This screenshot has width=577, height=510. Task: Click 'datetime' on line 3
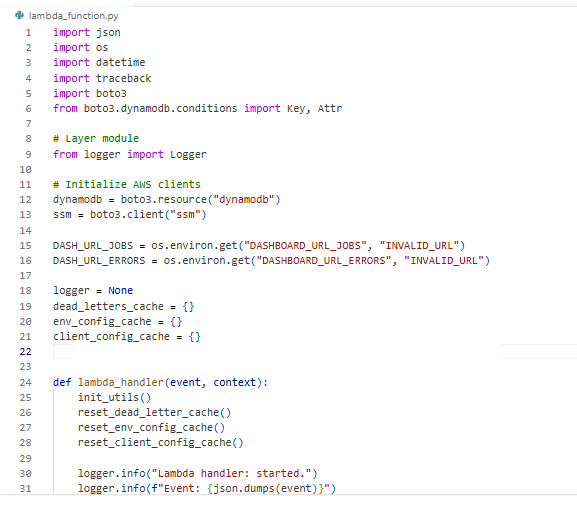pyautogui.click(x=121, y=63)
